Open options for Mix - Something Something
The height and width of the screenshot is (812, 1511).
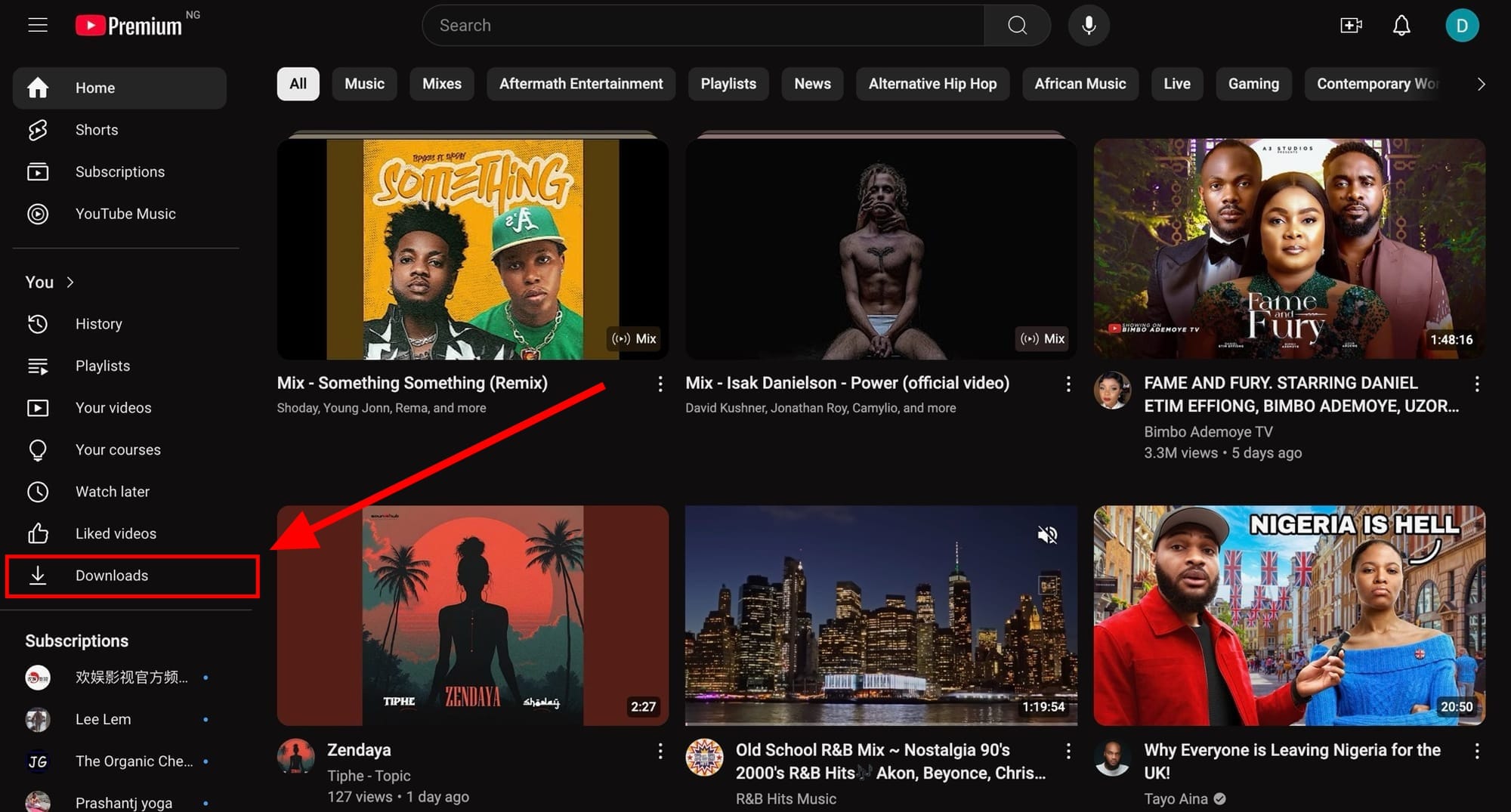pyautogui.click(x=660, y=384)
